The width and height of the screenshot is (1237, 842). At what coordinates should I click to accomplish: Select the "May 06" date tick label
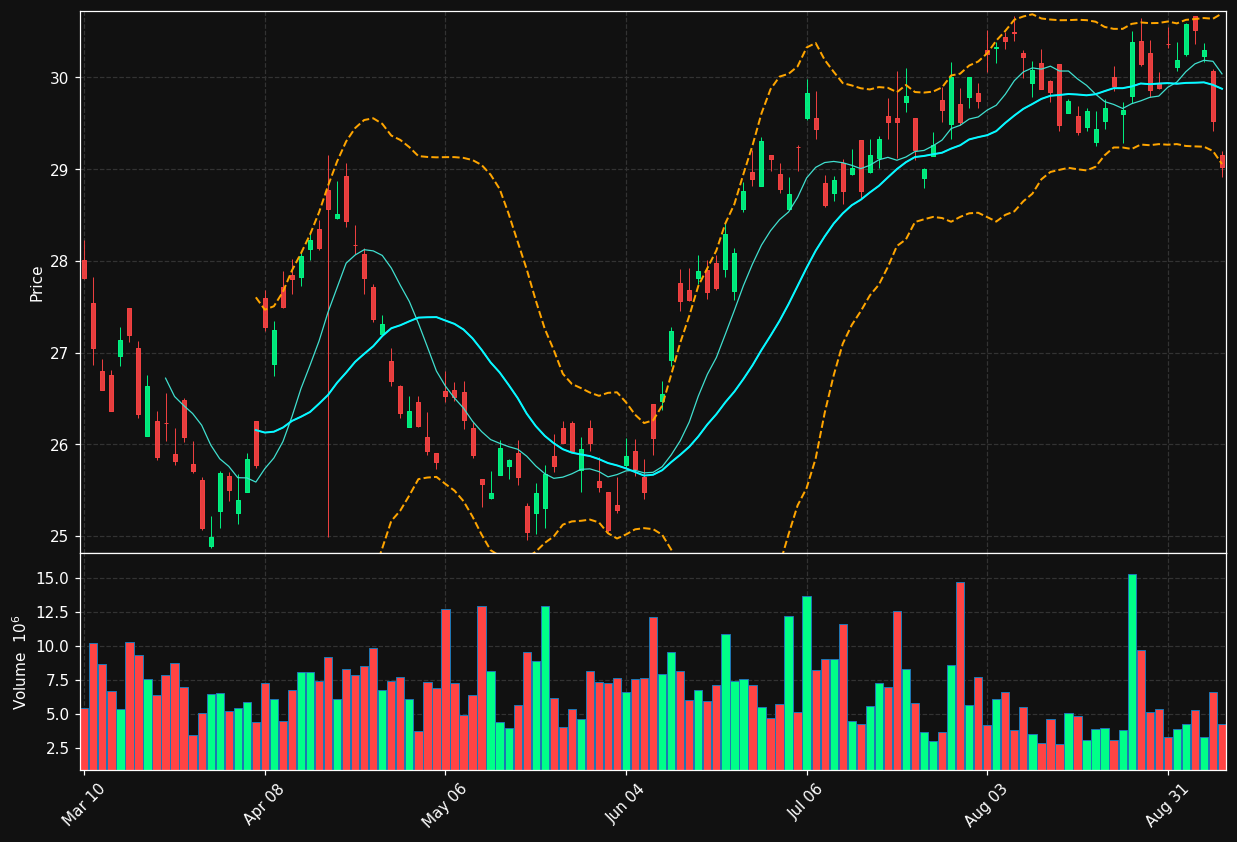445,806
